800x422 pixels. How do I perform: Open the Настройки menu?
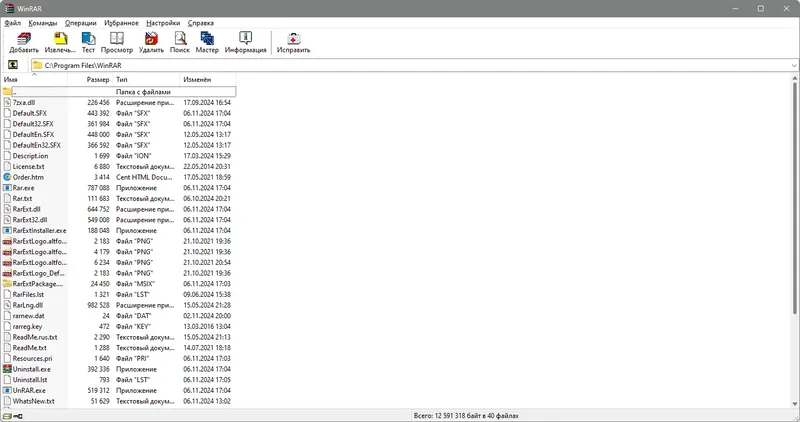click(x=163, y=23)
